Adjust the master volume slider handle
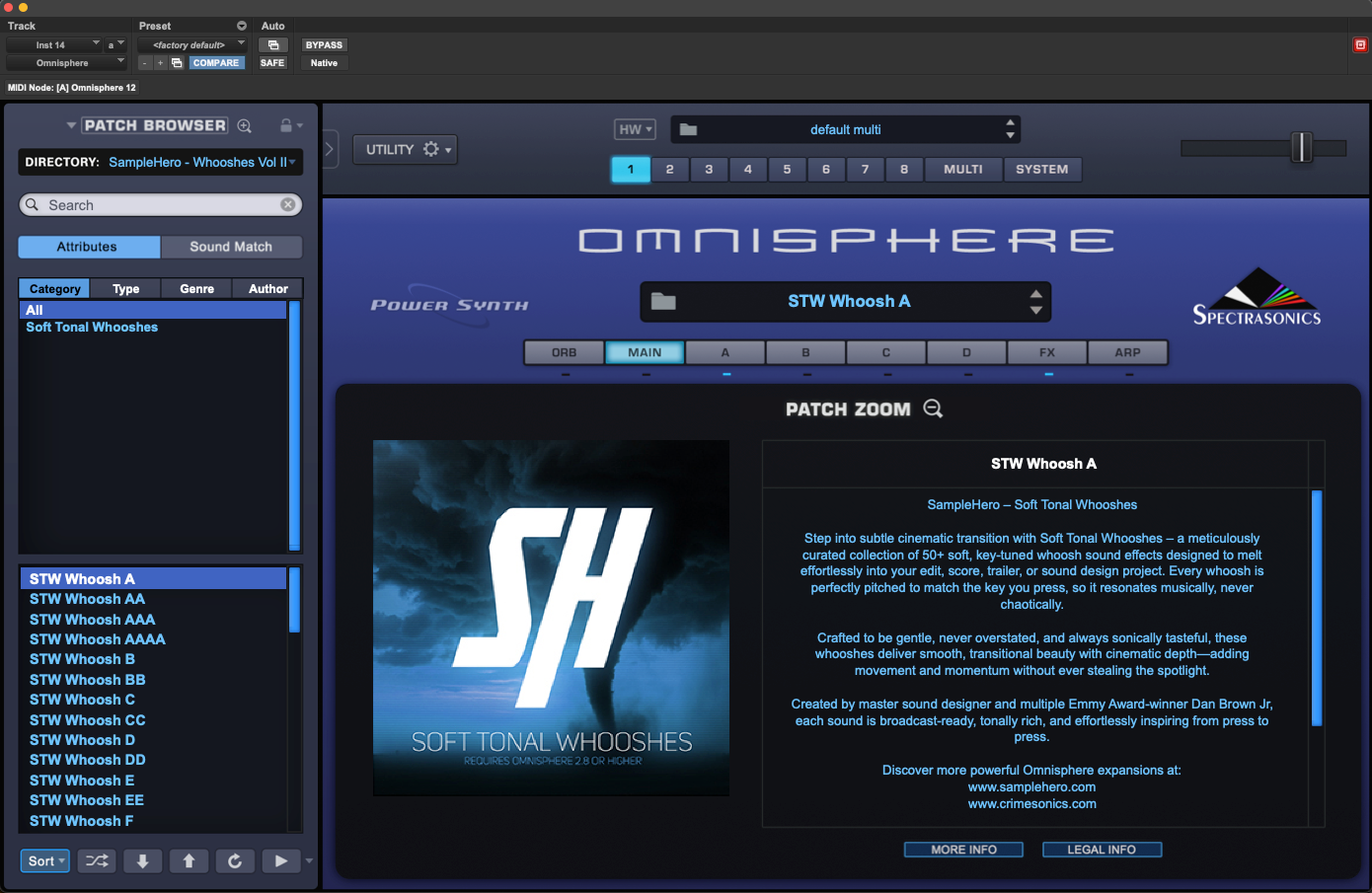Screen dimensions: 1372x893 [x=1302, y=147]
